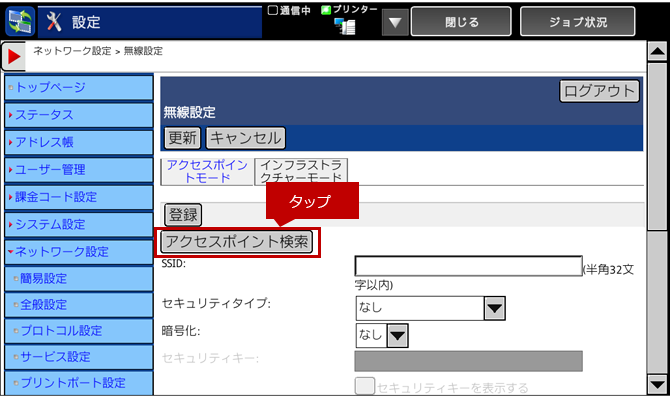Tap アクセスポイント検索 button

coord(237,242)
